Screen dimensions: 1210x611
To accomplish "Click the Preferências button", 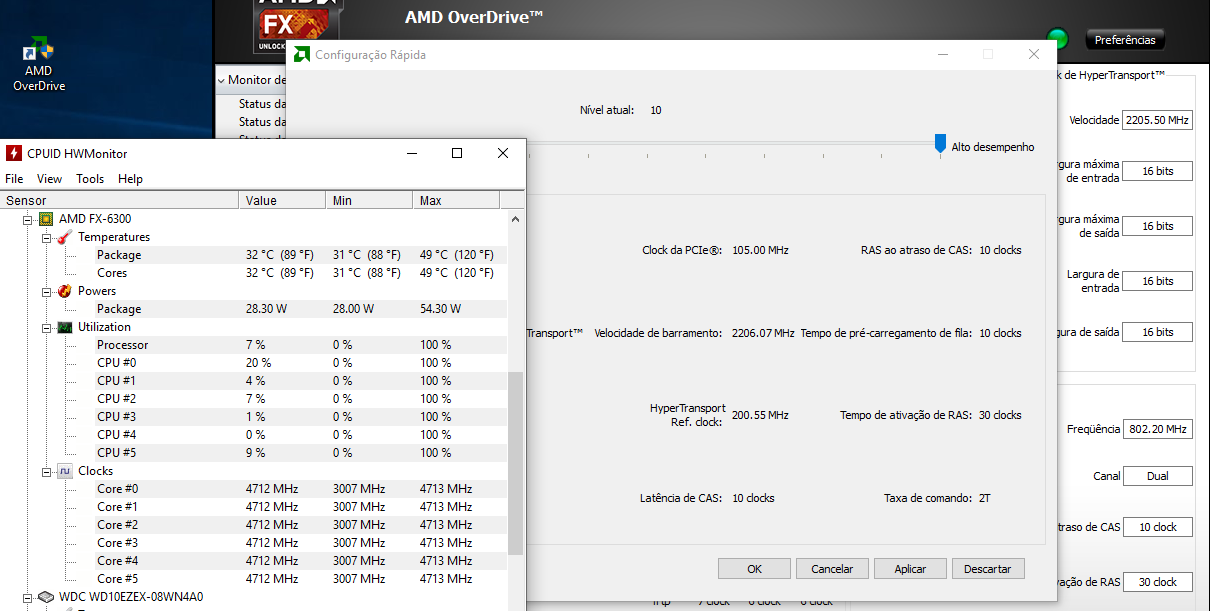I will [x=1125, y=40].
